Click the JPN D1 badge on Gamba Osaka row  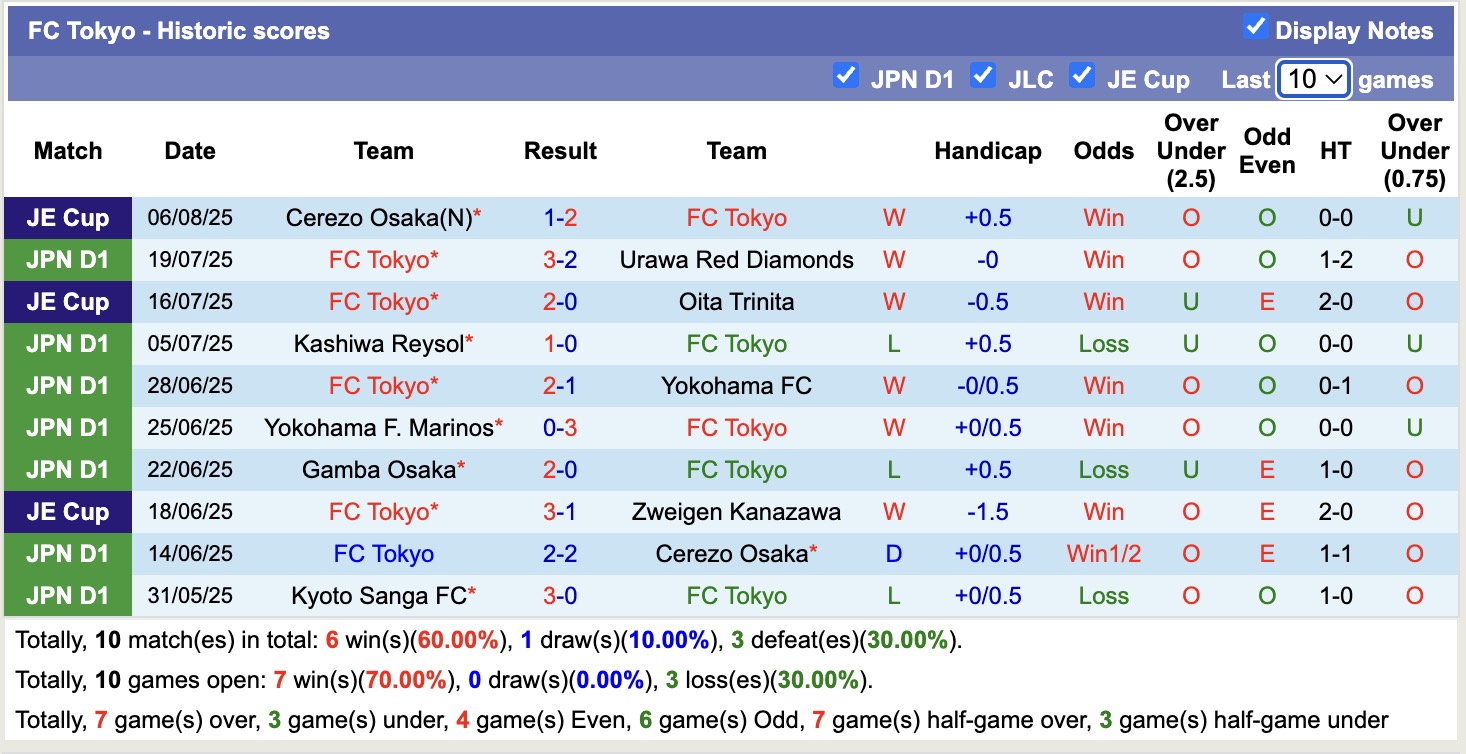click(67, 469)
